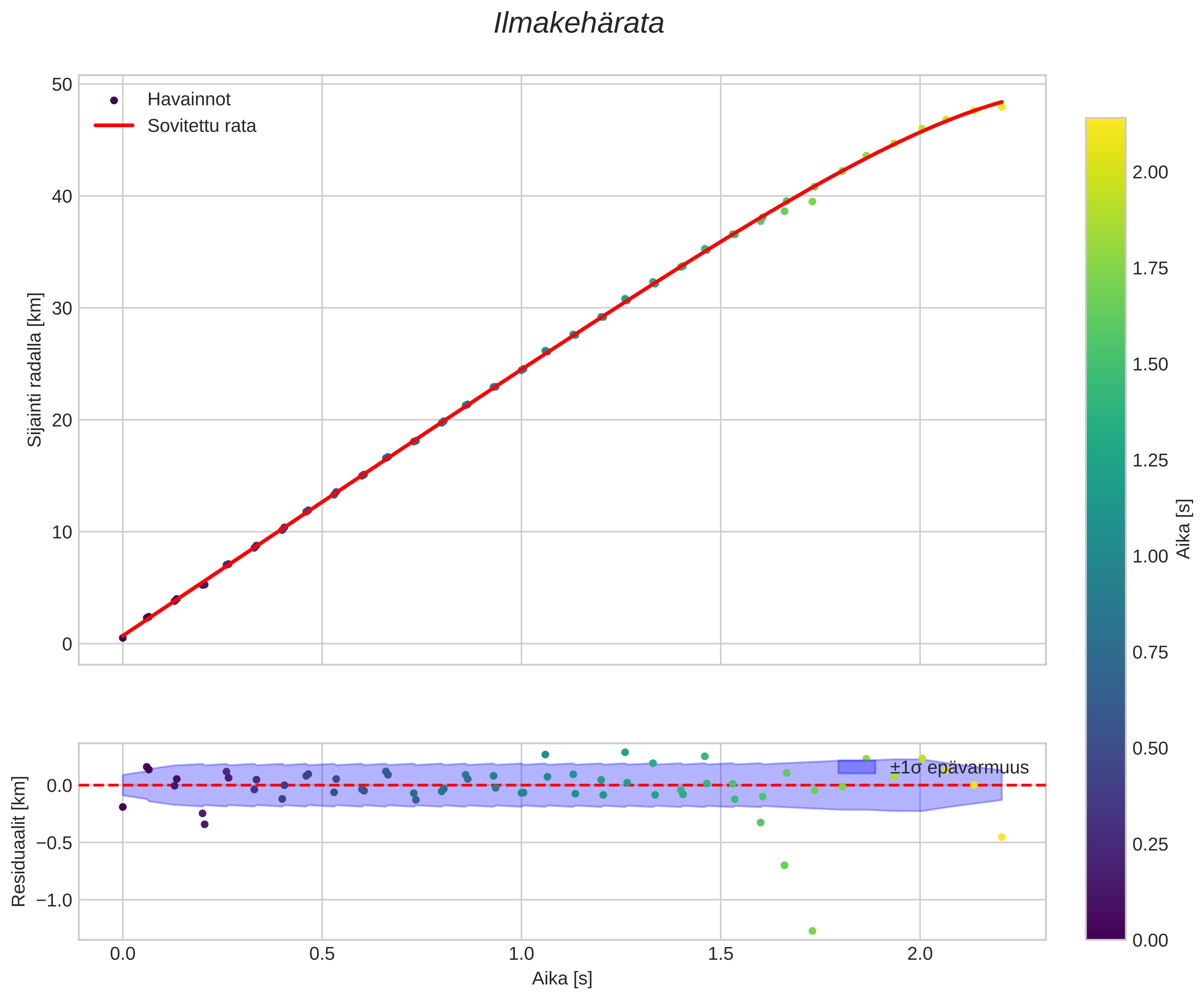This screenshot has height=999, width=1204.
Task: Click the Aika [s] colorbar label
Action: 1184,529
